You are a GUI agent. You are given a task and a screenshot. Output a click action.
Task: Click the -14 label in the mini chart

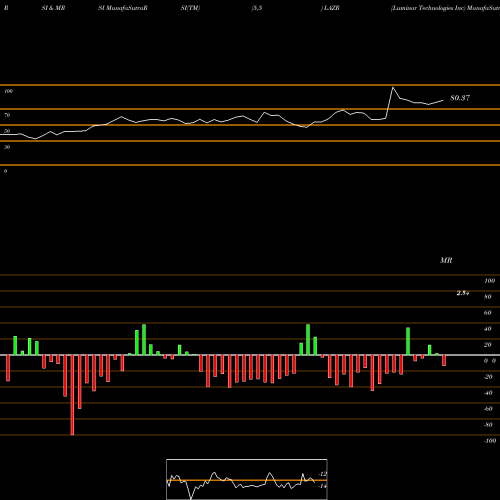[322, 486]
